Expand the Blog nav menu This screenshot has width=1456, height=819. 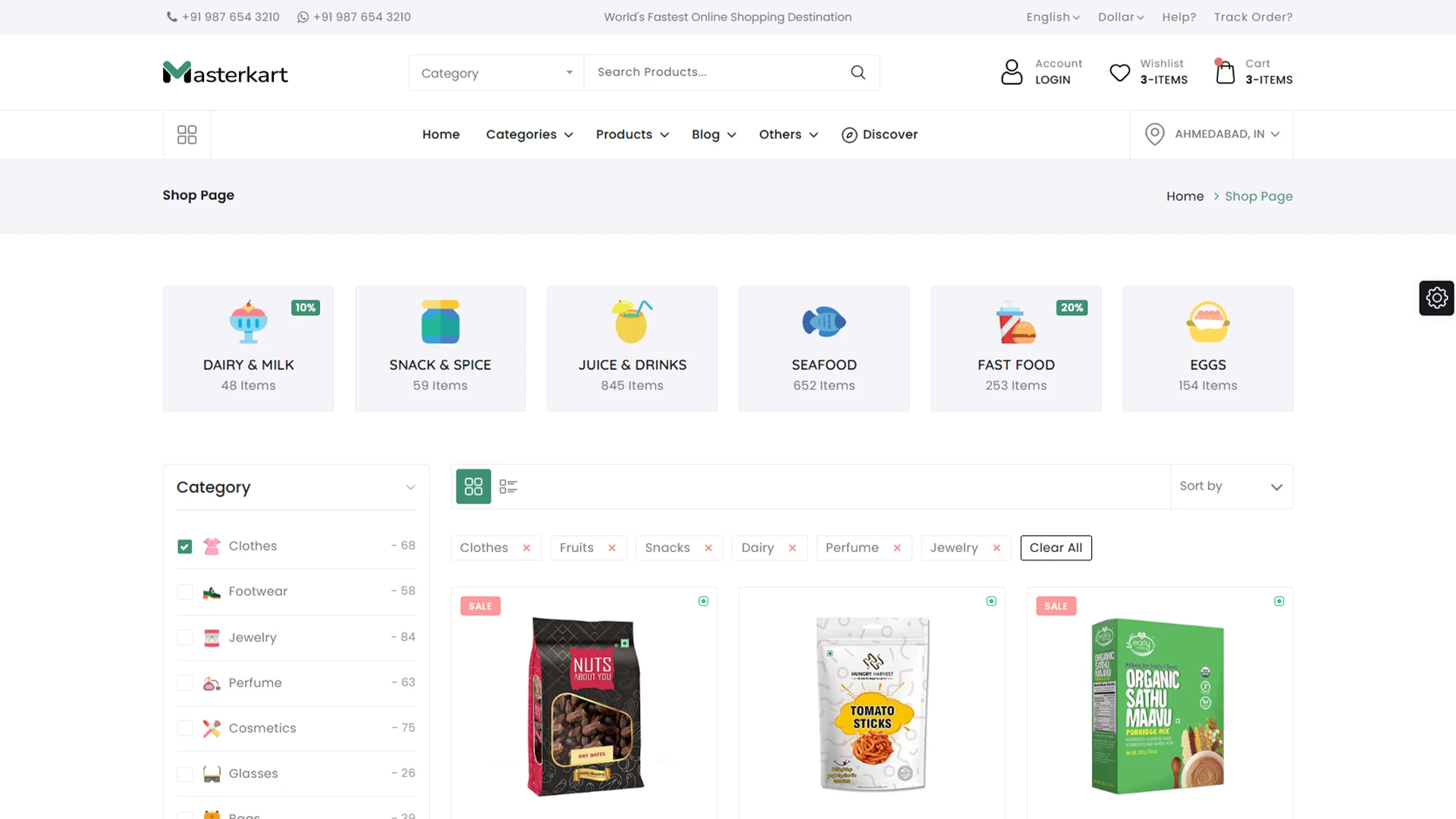(x=714, y=135)
